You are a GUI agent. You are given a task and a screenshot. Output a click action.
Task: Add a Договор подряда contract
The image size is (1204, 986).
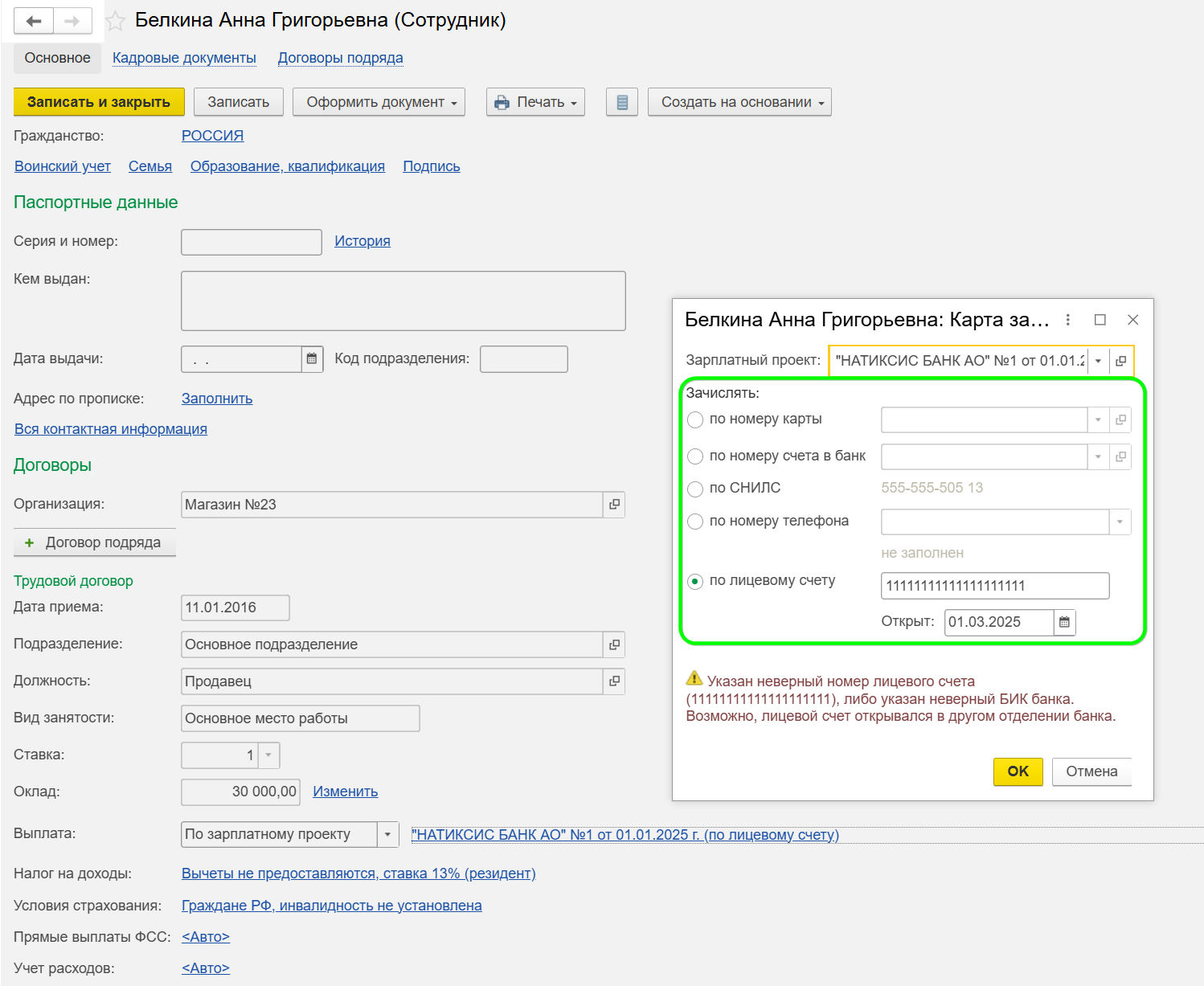95,542
